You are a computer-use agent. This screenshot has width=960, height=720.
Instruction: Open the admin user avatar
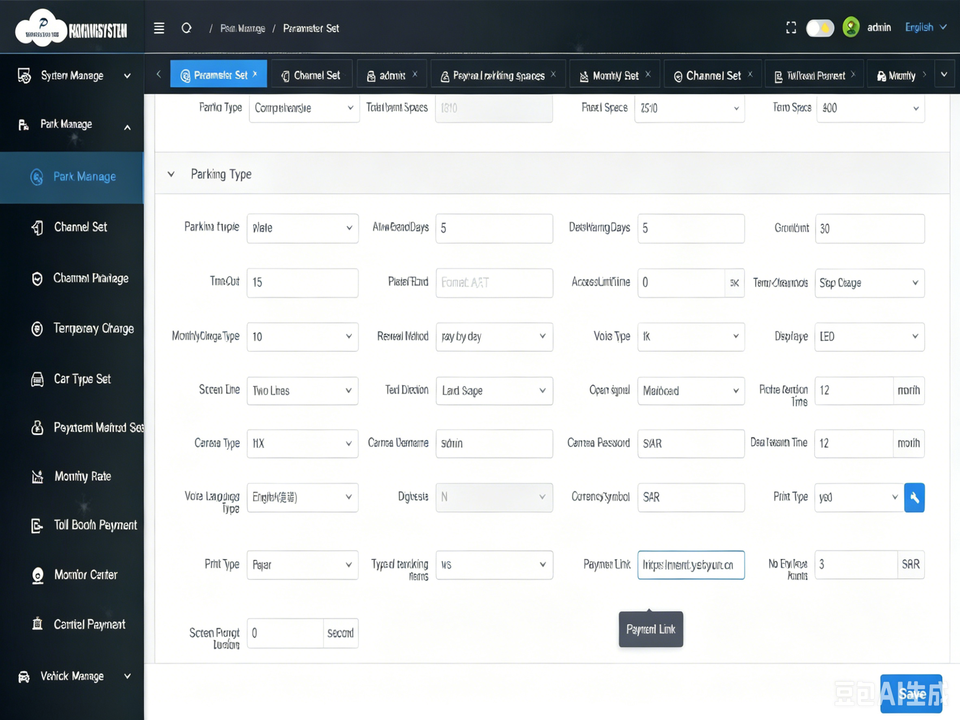pyautogui.click(x=851, y=28)
